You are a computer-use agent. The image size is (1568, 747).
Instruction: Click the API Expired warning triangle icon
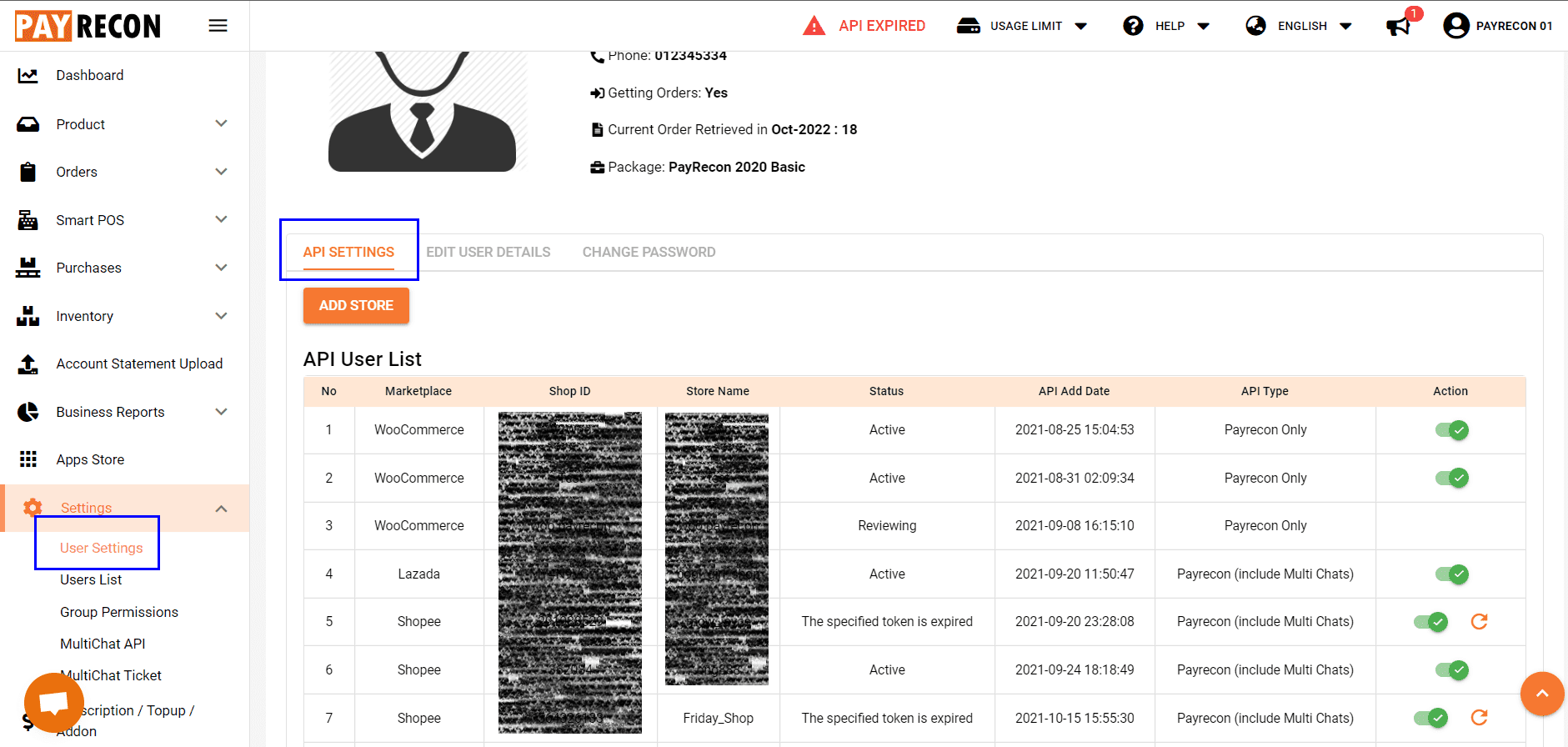(814, 26)
